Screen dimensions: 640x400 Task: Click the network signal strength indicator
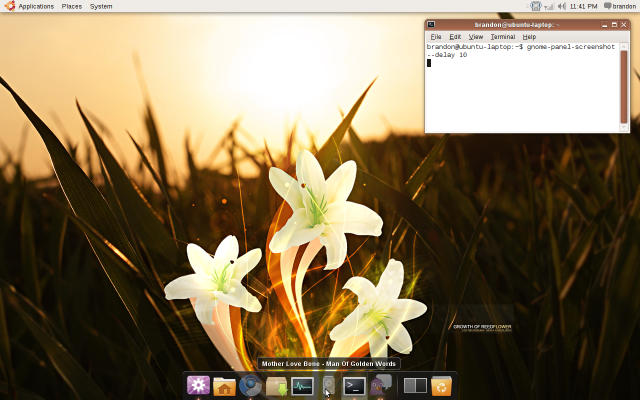click(549, 6)
